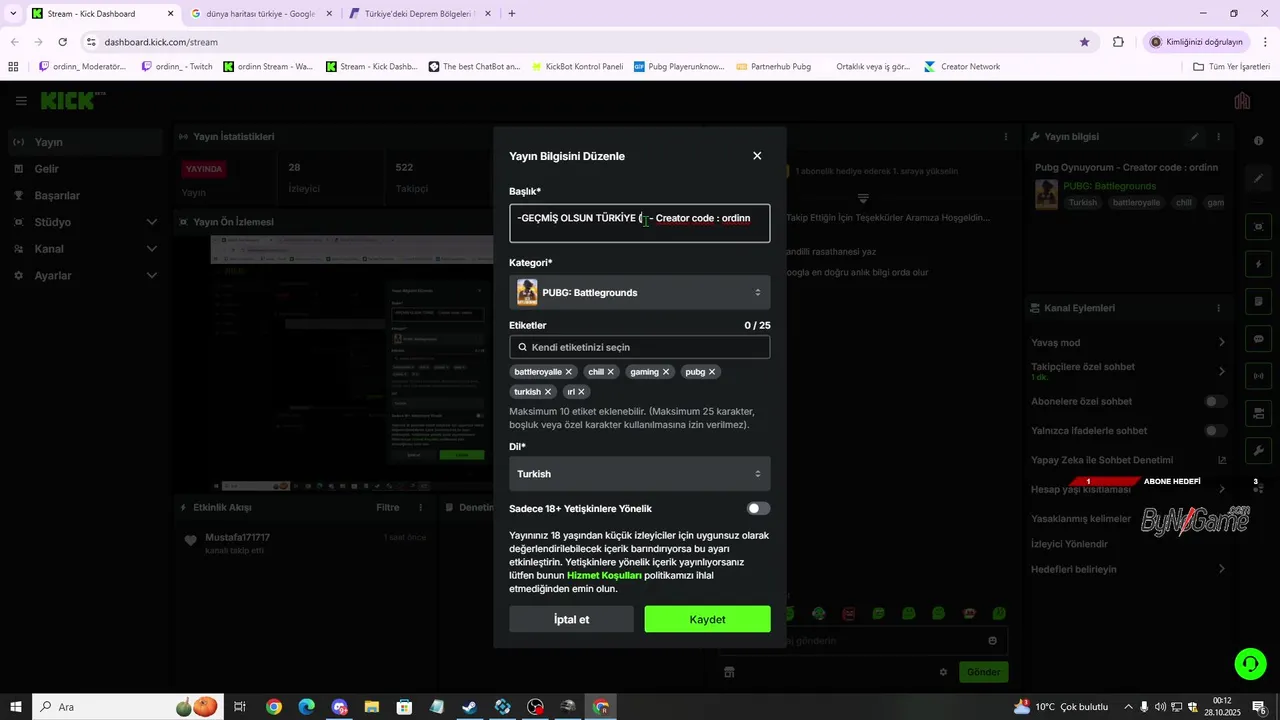Go back with the browser back arrow
The width and height of the screenshot is (1280, 720).
click(15, 42)
